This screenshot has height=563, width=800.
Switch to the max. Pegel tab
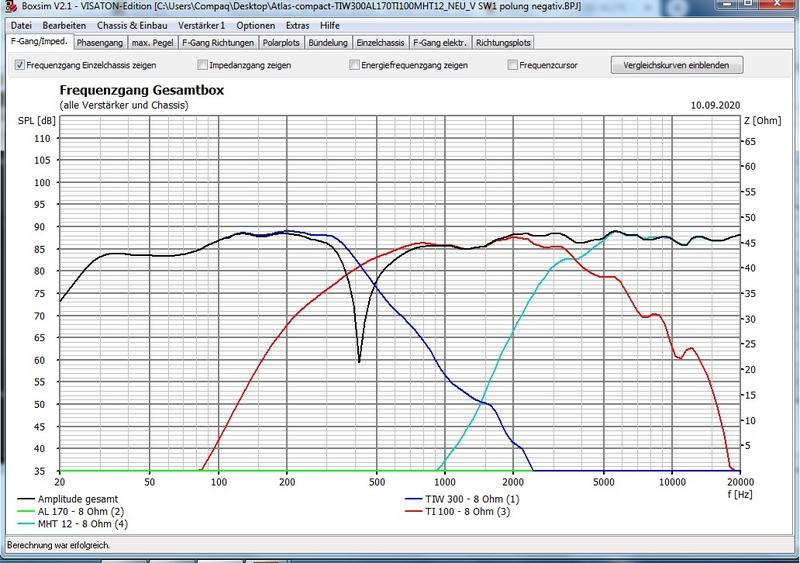(x=153, y=43)
